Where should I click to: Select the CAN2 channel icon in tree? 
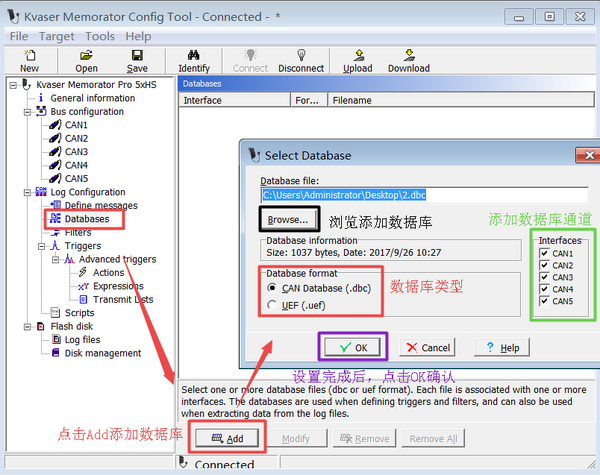[55, 139]
